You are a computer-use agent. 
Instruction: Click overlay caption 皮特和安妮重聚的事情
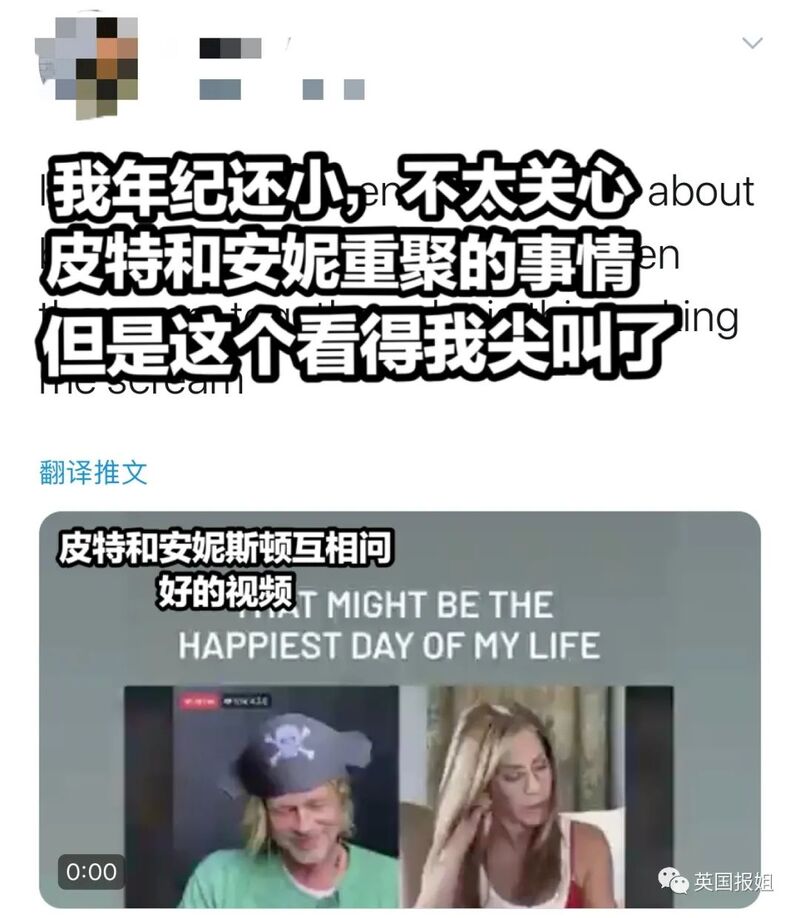click(x=340, y=262)
